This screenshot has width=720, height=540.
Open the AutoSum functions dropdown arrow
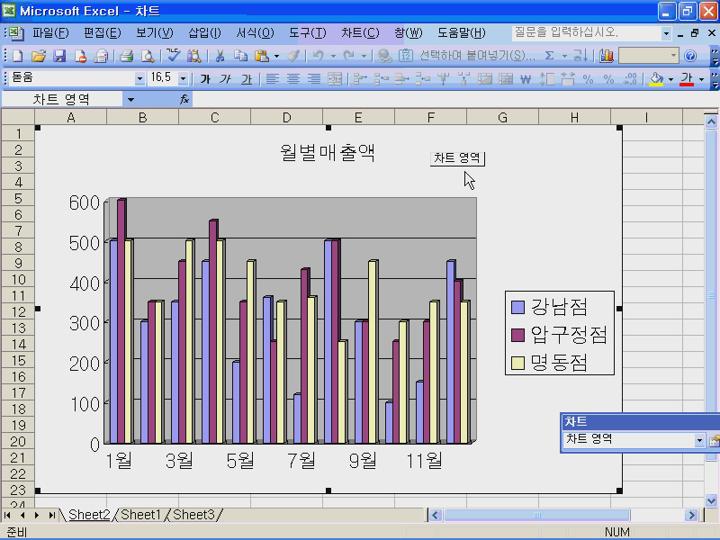pyautogui.click(x=564, y=56)
